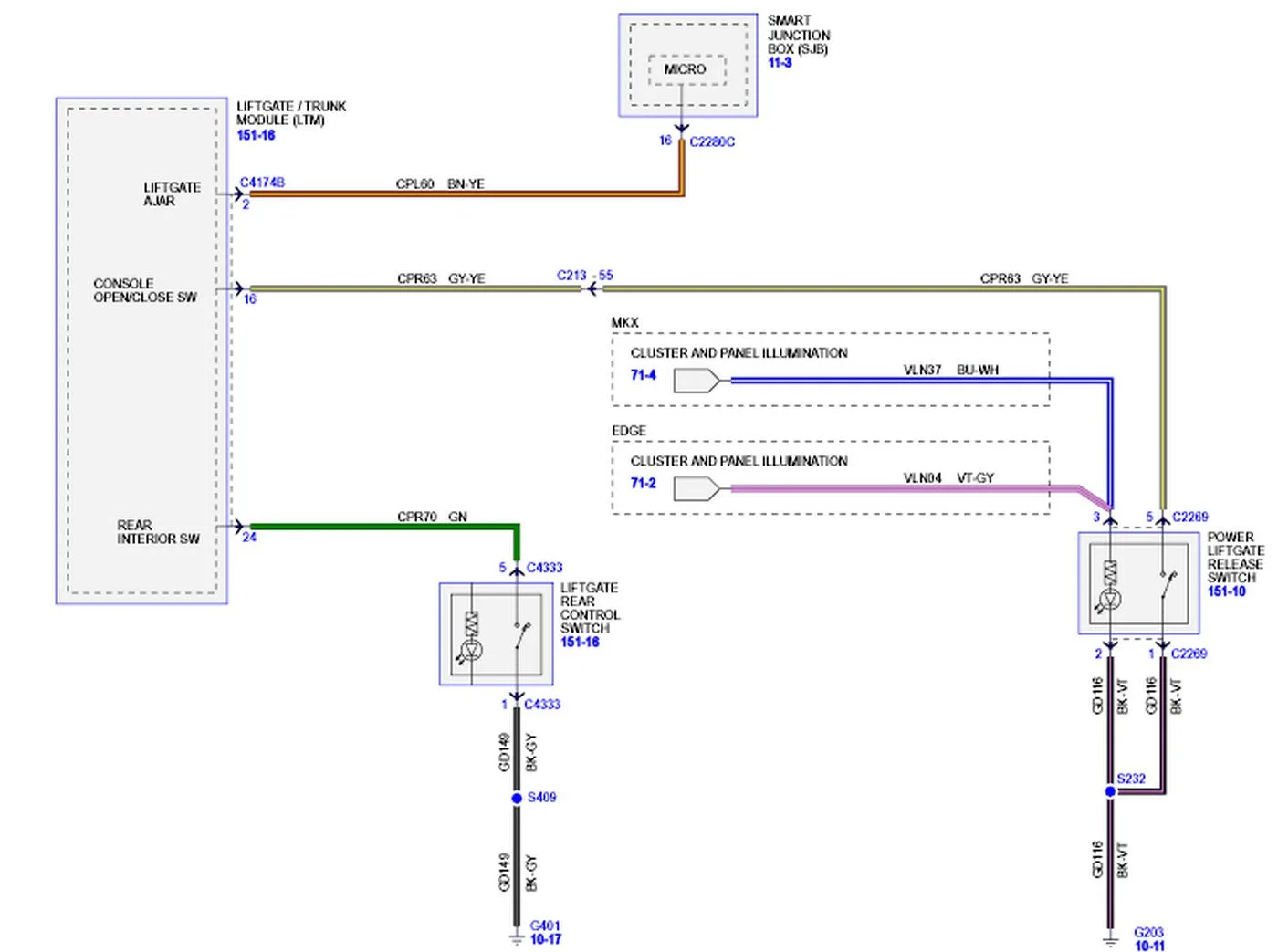Click the MICRO dashed box in the SJB

pos(686,69)
